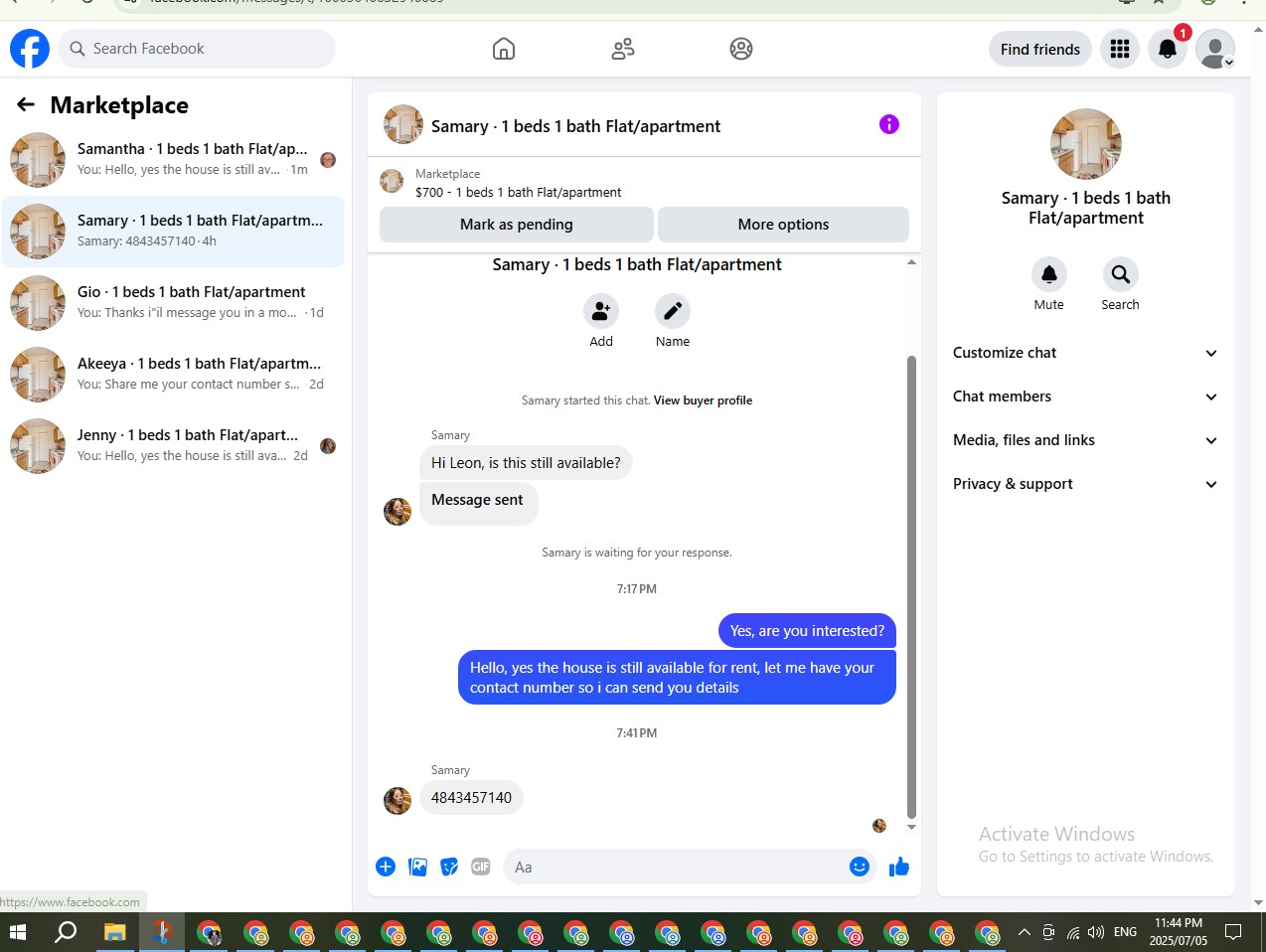The height and width of the screenshot is (952, 1266).
Task: Click the ENG language indicator in tray
Action: (1125, 932)
